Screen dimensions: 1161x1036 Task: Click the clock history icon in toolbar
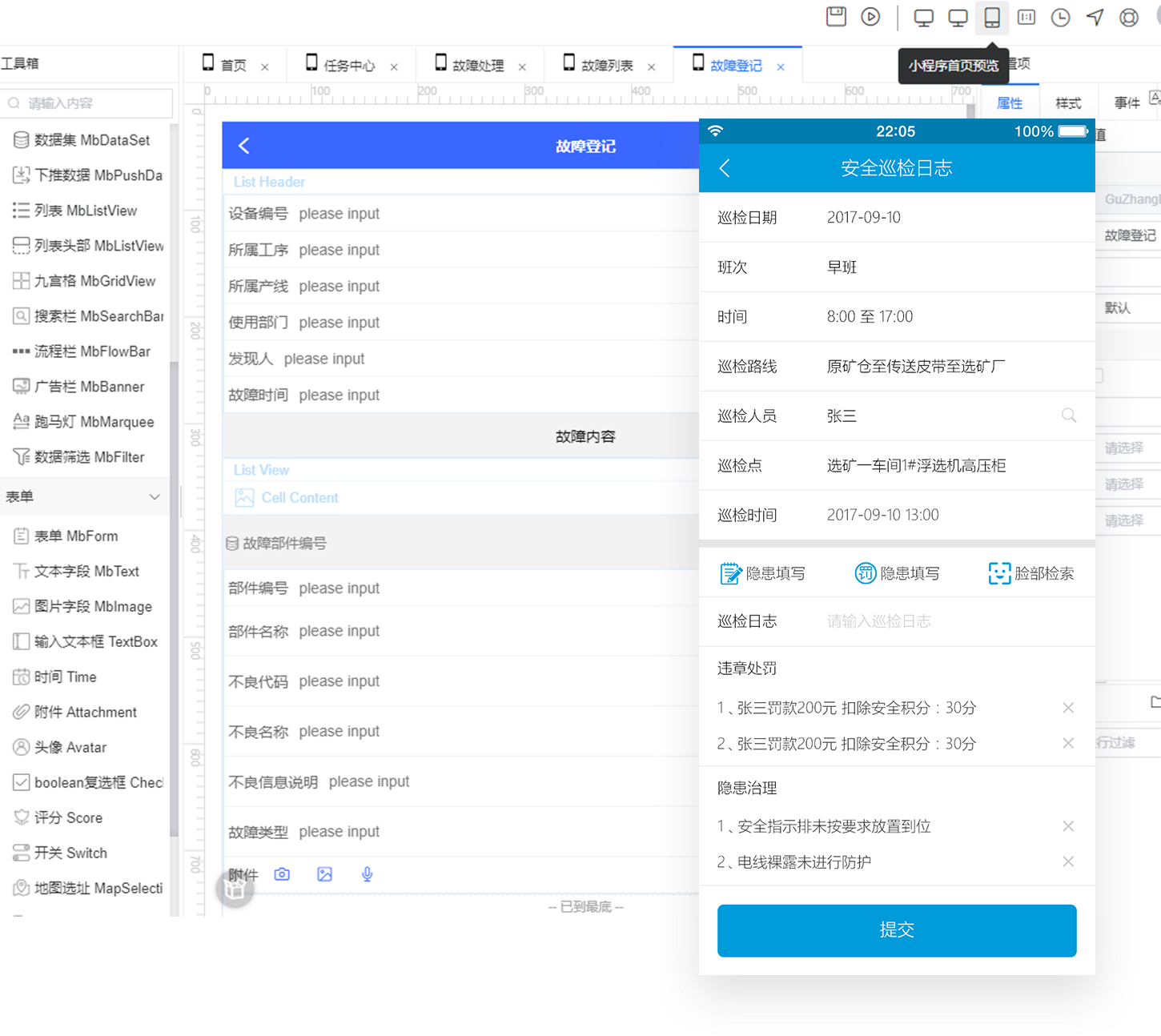pos(1060,18)
